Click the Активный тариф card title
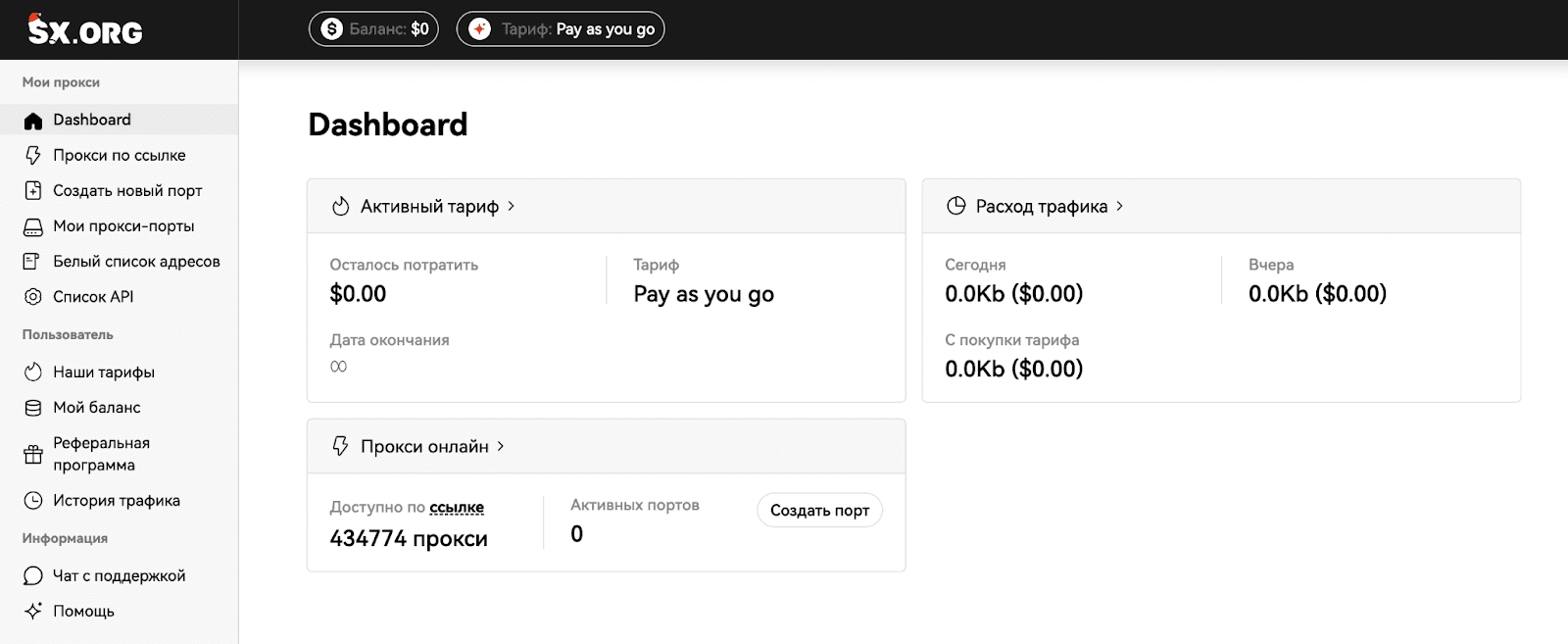Viewport: 1568px width, 644px height. coord(429,206)
